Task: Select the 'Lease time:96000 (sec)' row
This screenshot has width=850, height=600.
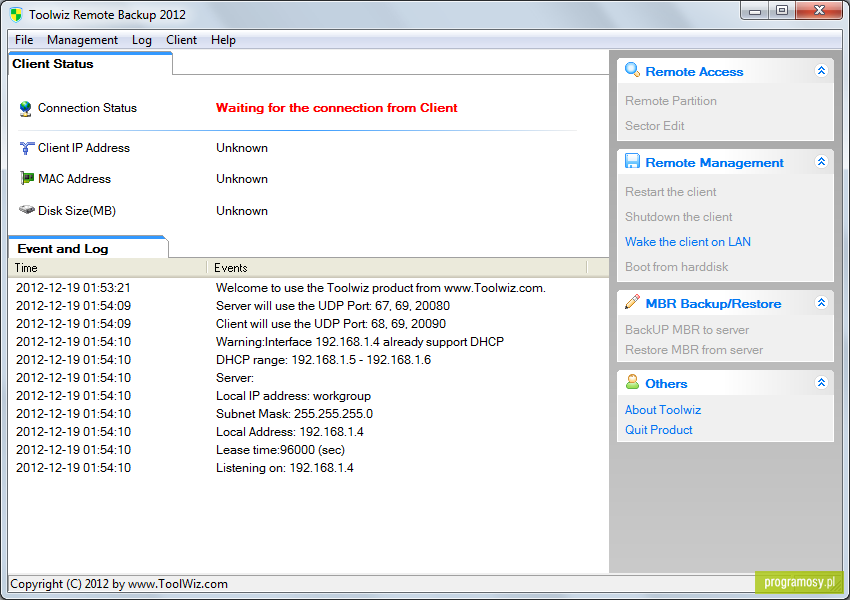Action: pos(308,449)
